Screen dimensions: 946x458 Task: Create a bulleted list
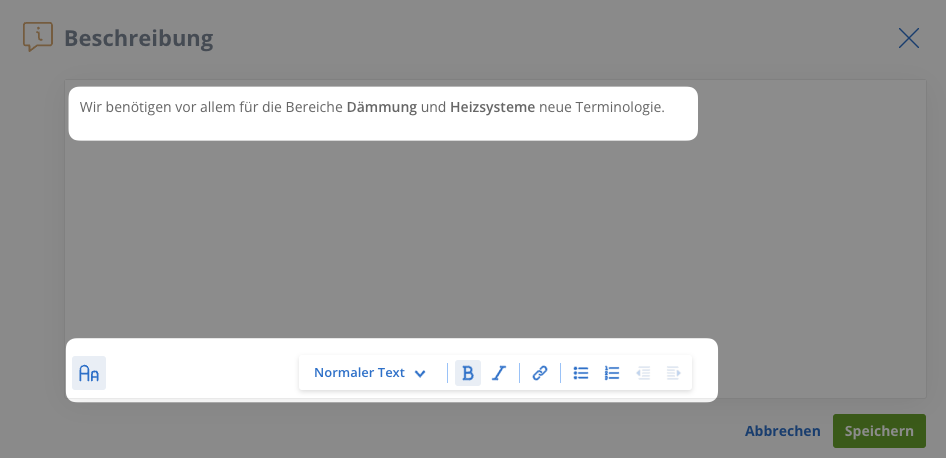581,373
